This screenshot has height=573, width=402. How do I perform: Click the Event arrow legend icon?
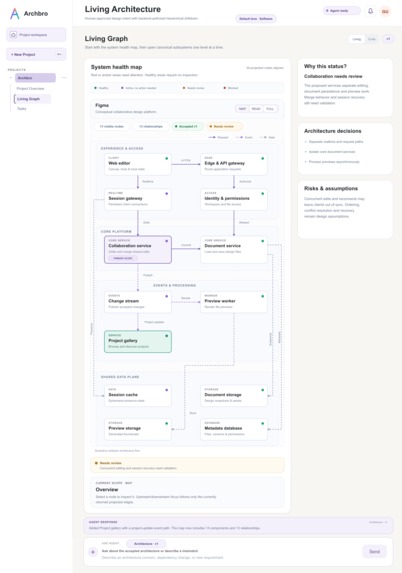[x=239, y=137]
